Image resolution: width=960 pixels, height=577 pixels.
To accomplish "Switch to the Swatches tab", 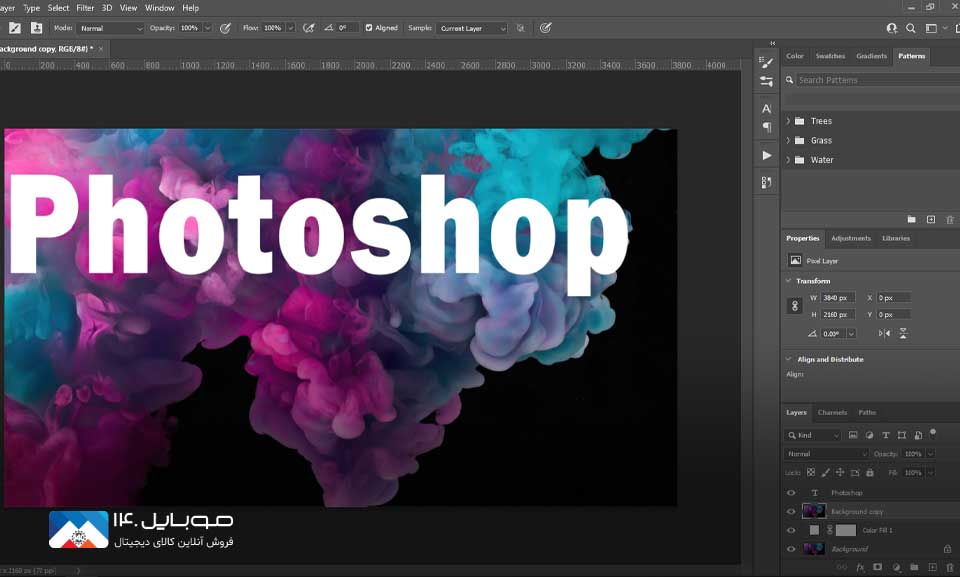I will 830,56.
